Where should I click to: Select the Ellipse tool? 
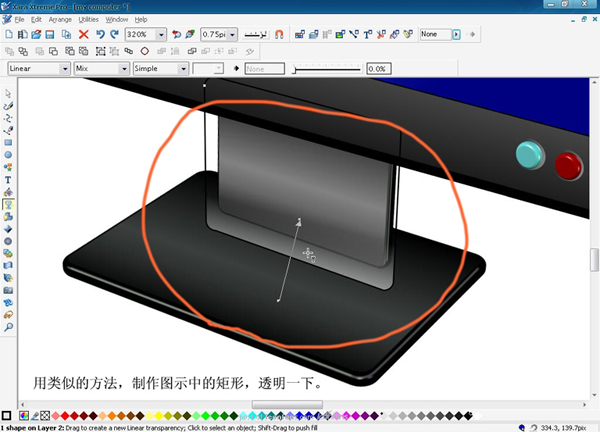tap(8, 155)
